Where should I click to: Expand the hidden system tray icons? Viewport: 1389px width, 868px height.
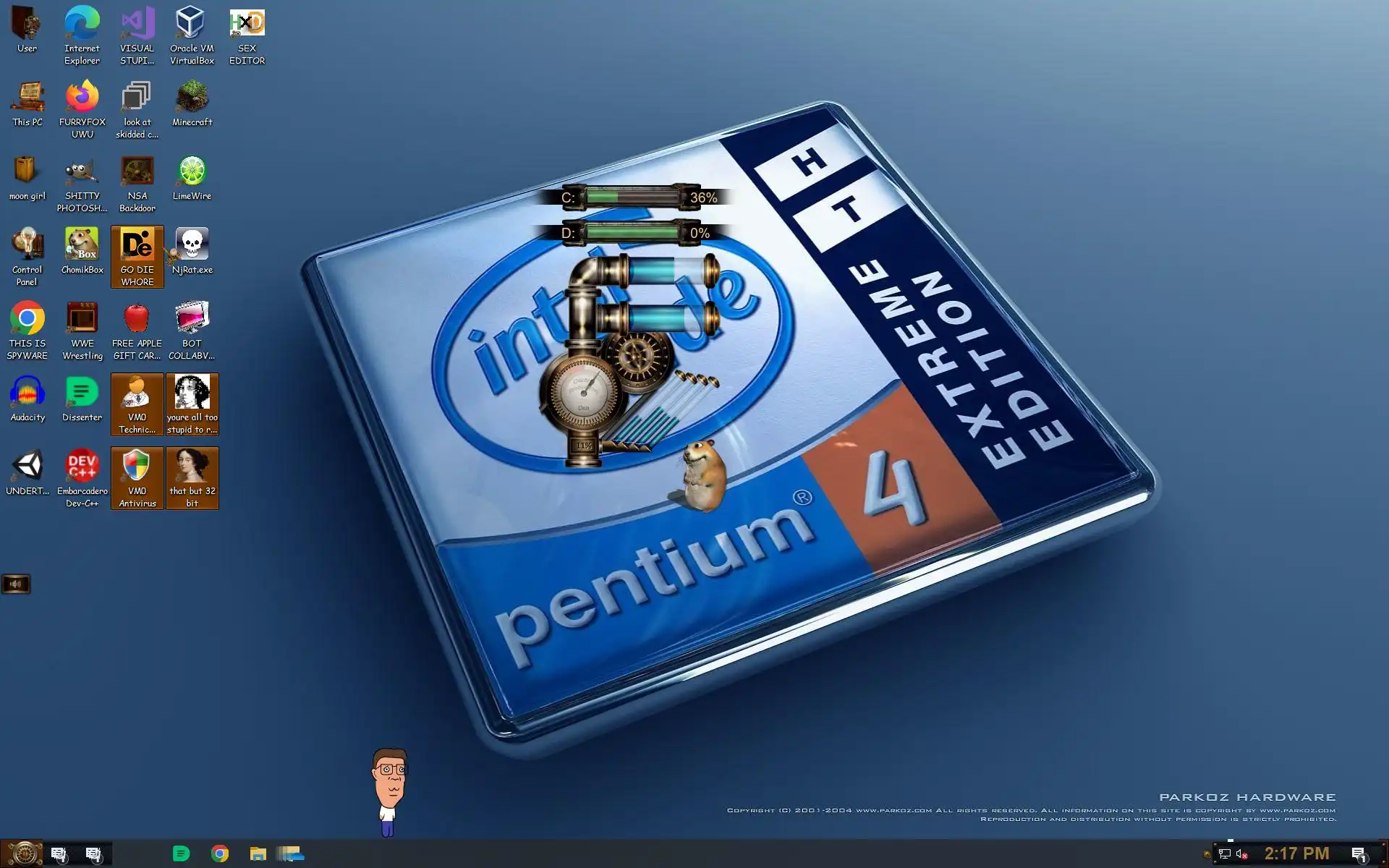[x=1206, y=854]
